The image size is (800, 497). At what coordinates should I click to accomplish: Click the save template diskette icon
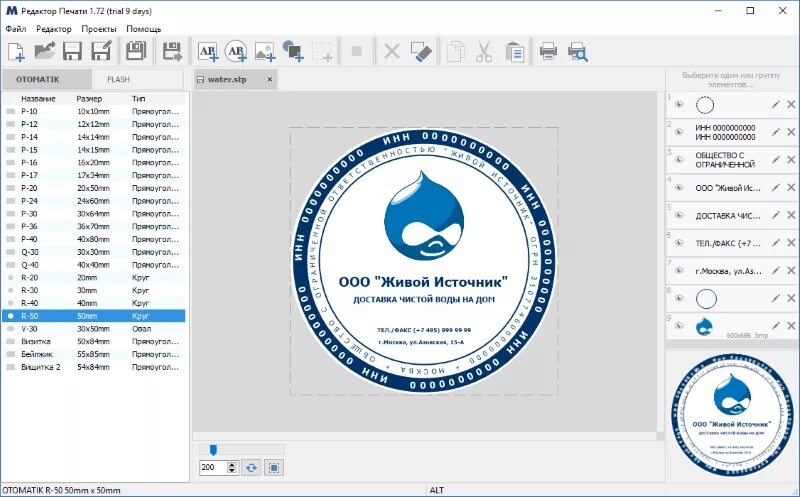tap(136, 51)
